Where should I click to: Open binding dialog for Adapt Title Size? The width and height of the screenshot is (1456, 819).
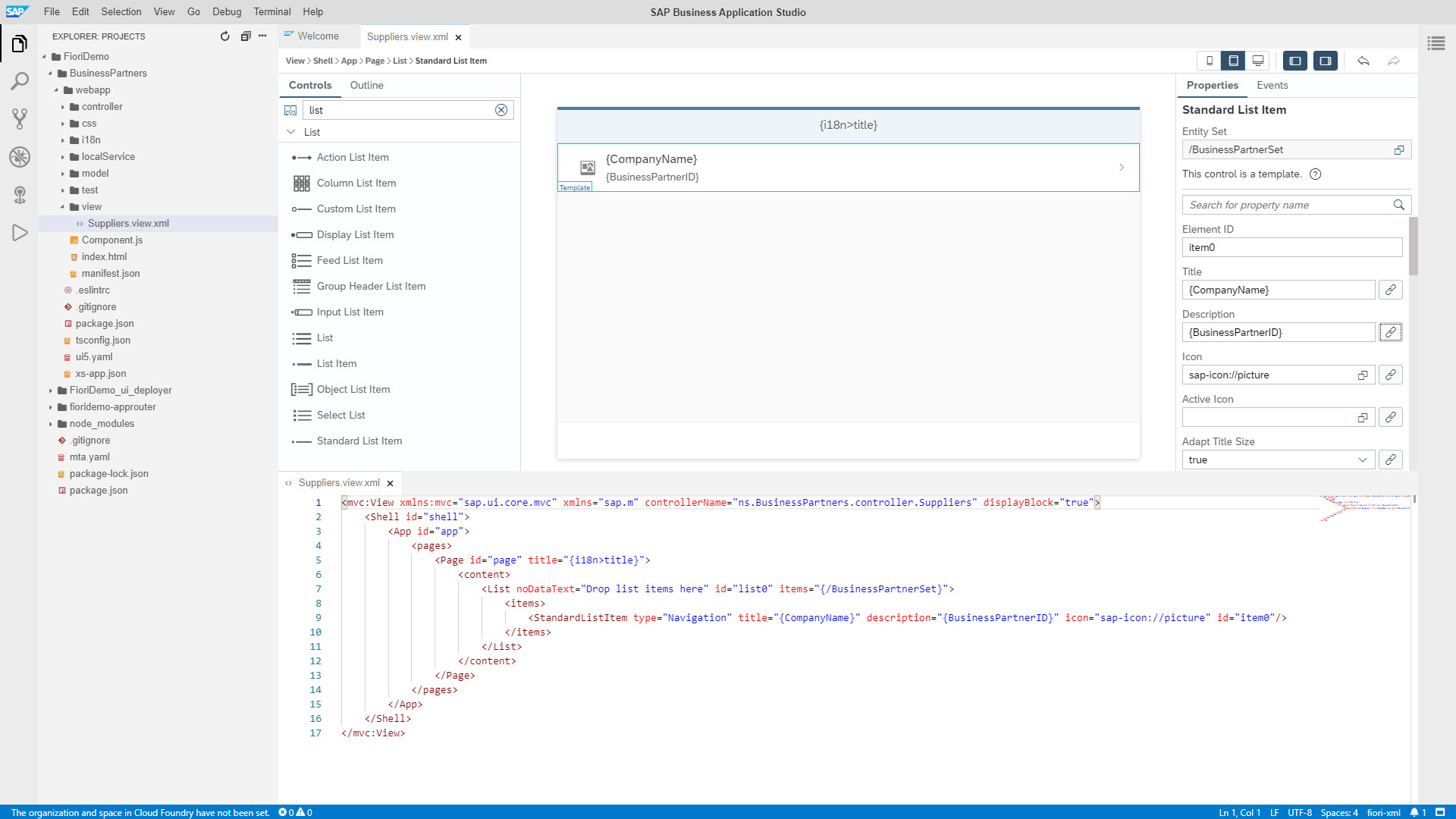tap(1391, 460)
